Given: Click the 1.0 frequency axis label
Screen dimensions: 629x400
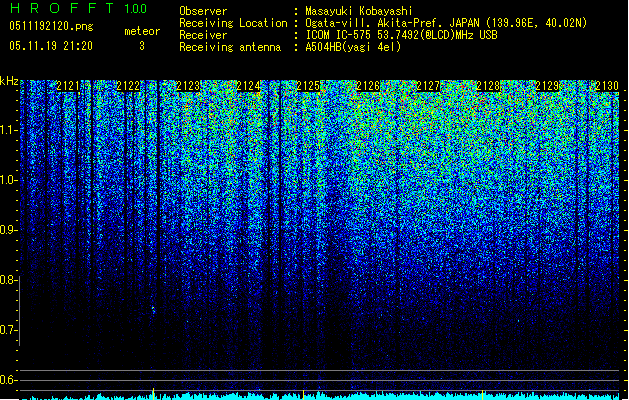Looking at the screenshot, I should (9, 180).
